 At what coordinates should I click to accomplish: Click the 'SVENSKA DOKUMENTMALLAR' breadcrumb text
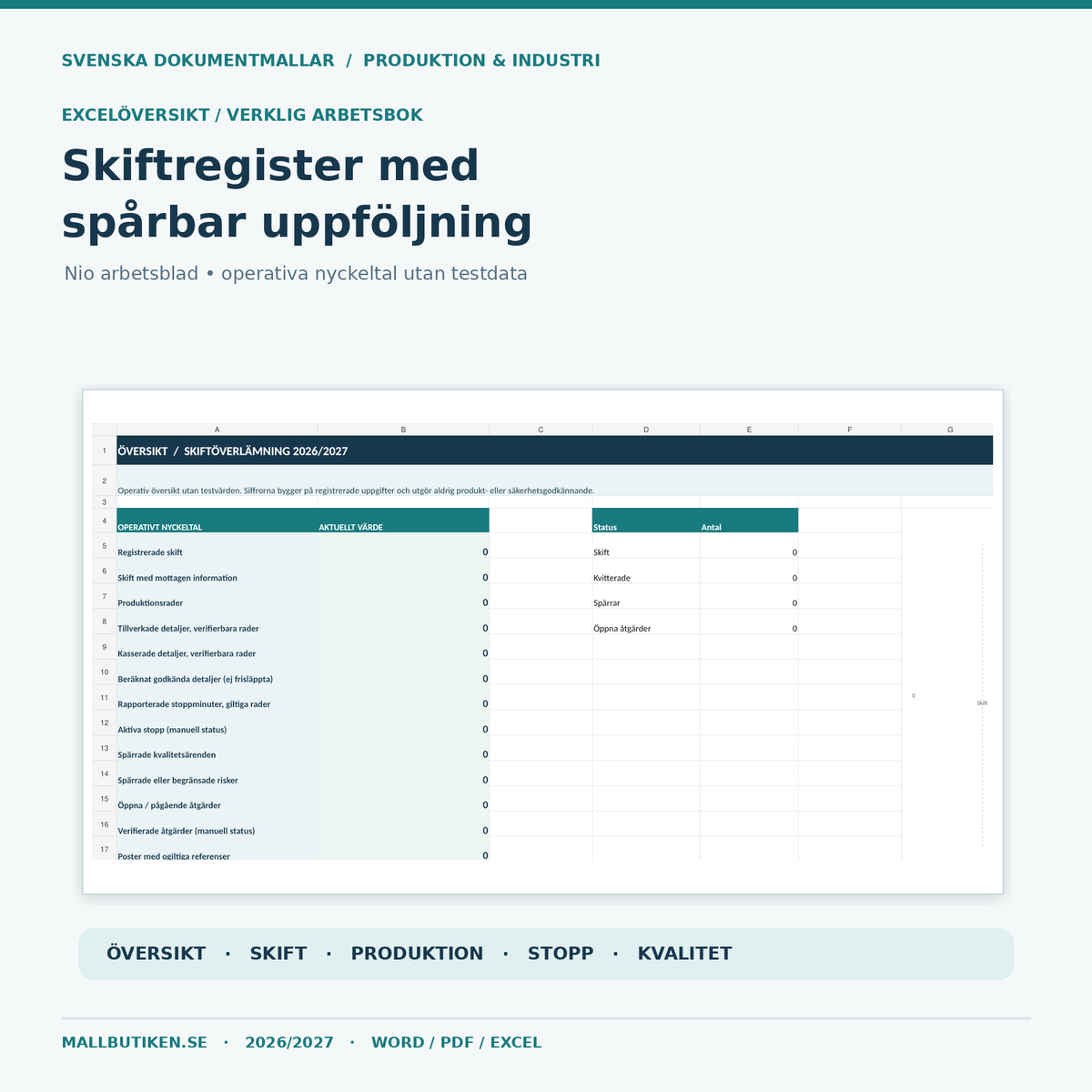coord(198,61)
